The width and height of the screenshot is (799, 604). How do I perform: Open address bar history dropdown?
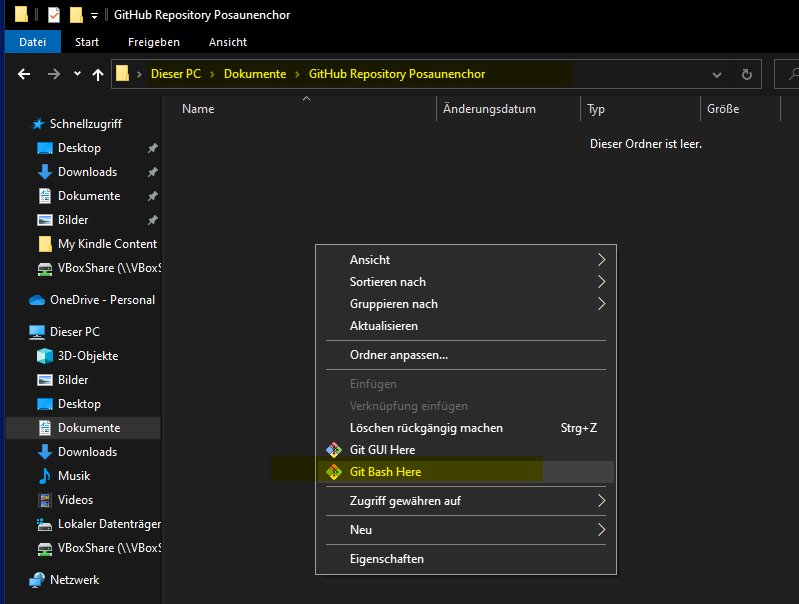[717, 75]
